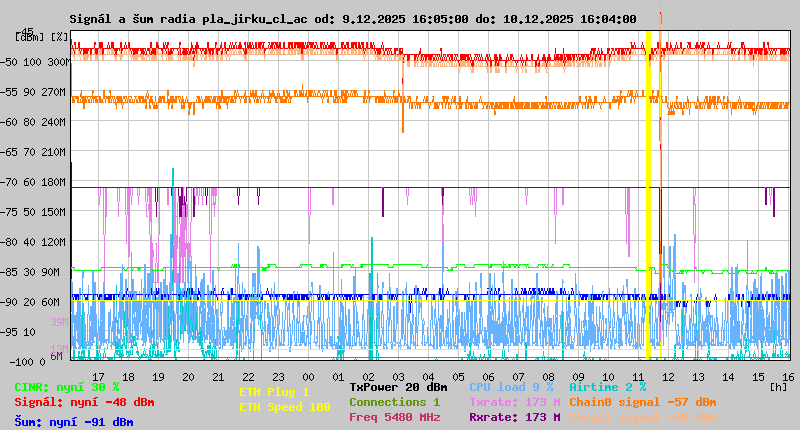Select the Txrate 173 M label
Viewport: 800px width, 430px height.
[x=514, y=402]
